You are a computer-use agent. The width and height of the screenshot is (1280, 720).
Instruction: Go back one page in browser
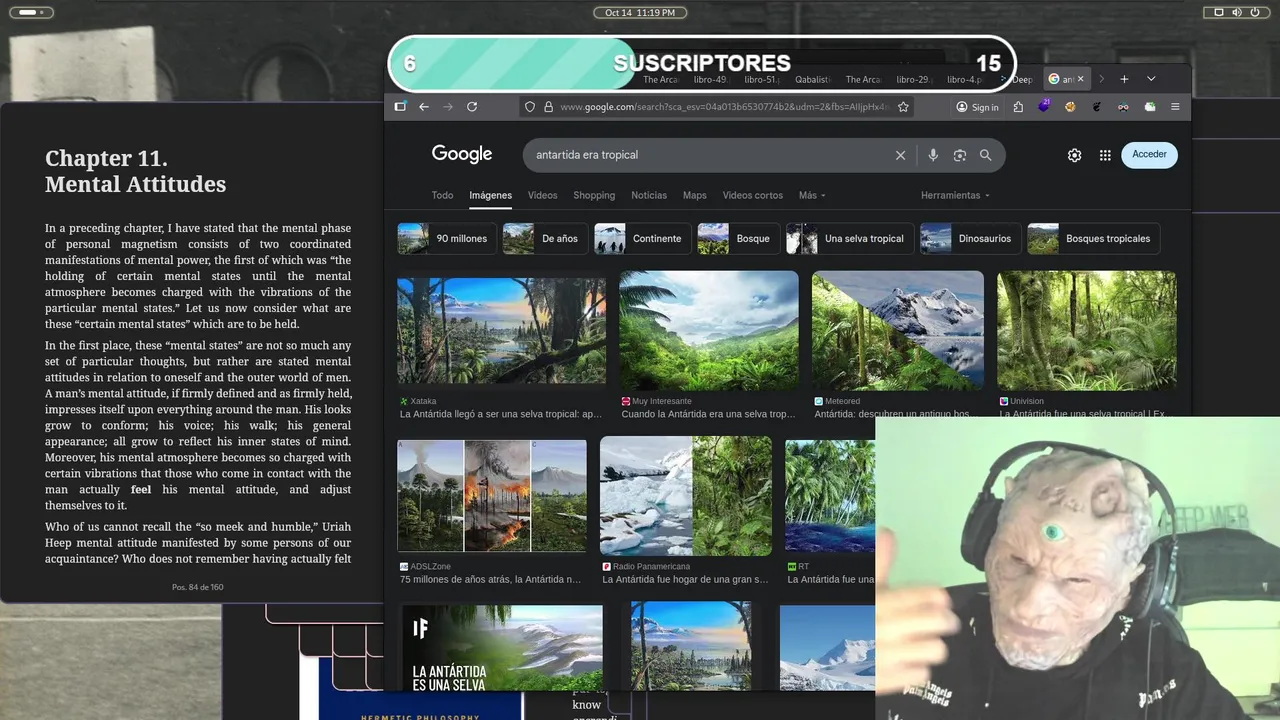coord(424,107)
